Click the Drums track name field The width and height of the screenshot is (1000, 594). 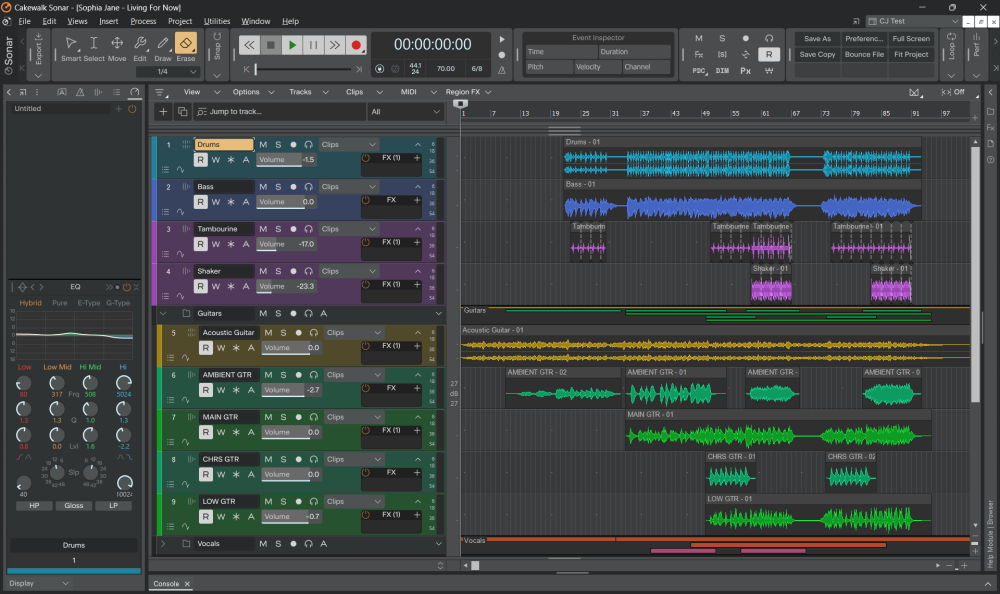(x=224, y=145)
